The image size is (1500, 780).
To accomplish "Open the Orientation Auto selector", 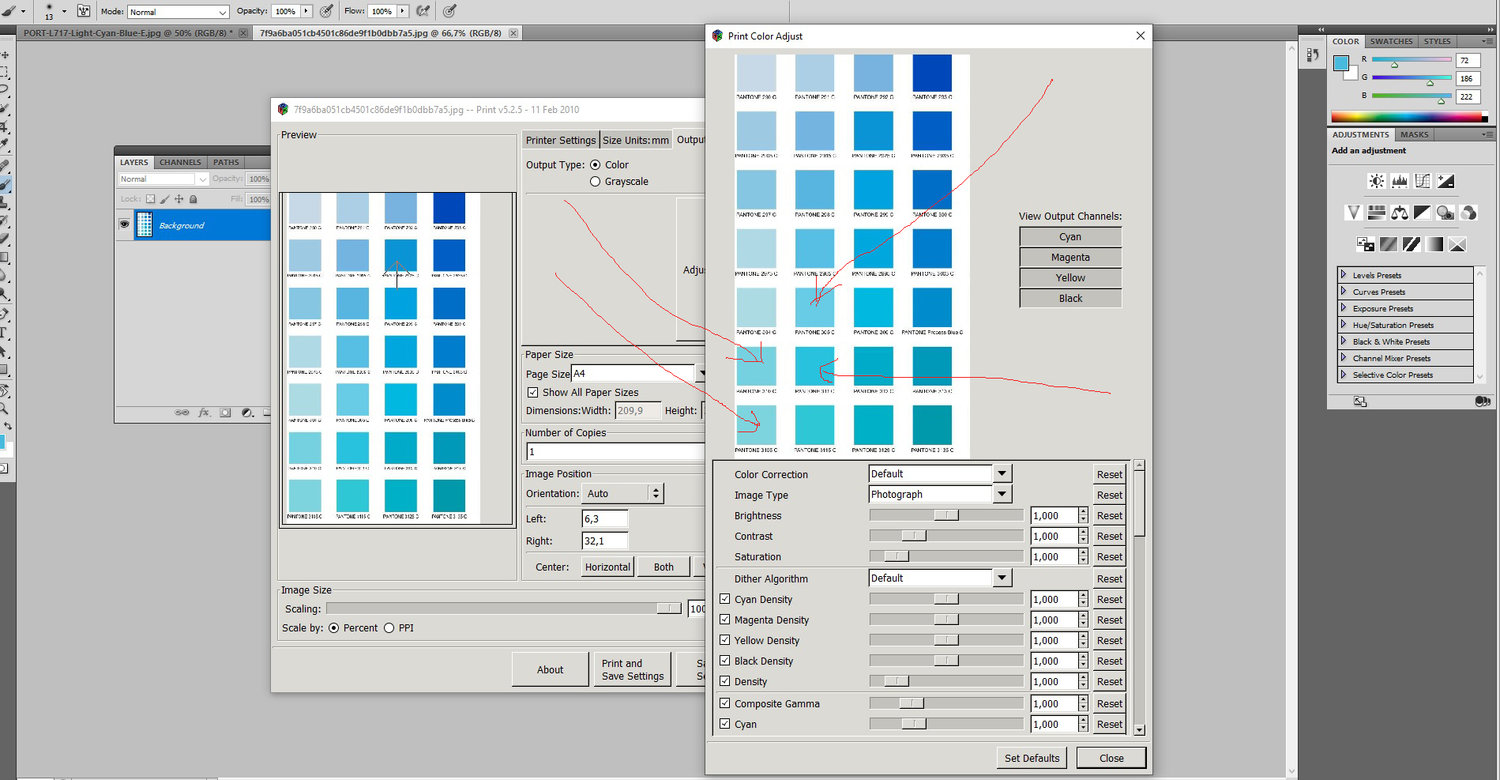I will [623, 493].
